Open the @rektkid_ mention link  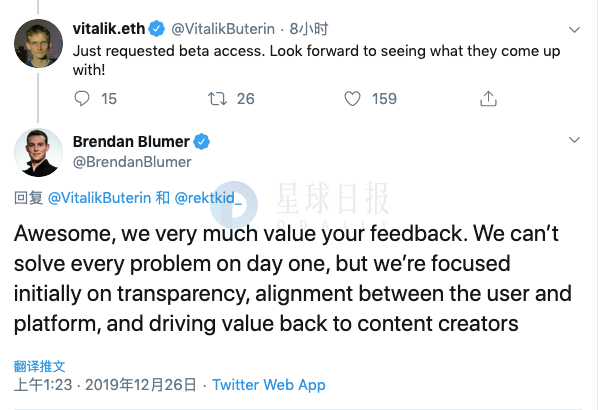tap(208, 198)
